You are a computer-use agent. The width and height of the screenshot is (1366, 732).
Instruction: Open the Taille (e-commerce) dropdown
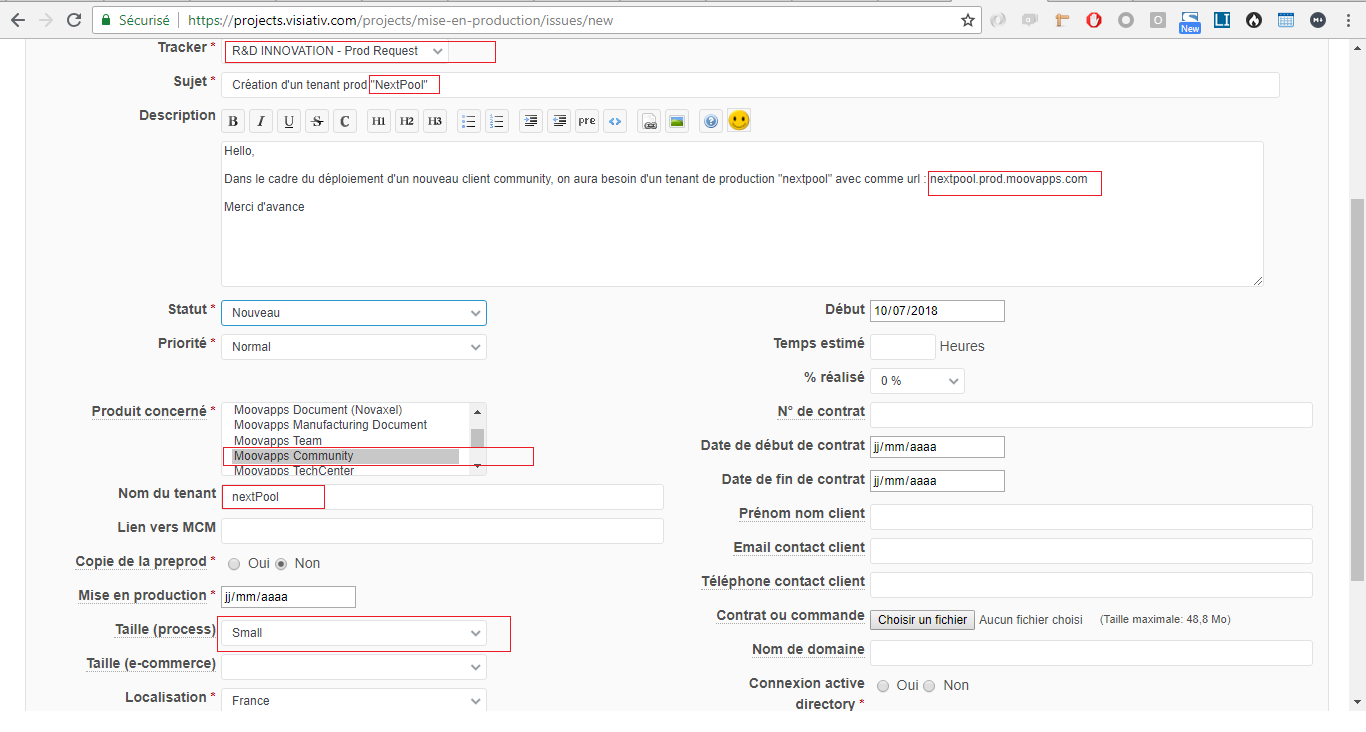(354, 667)
